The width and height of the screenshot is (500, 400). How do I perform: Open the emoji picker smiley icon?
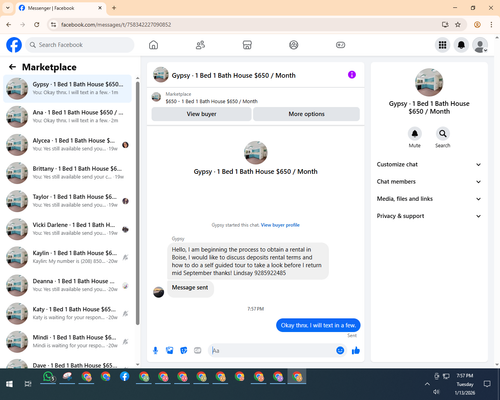[340, 350]
